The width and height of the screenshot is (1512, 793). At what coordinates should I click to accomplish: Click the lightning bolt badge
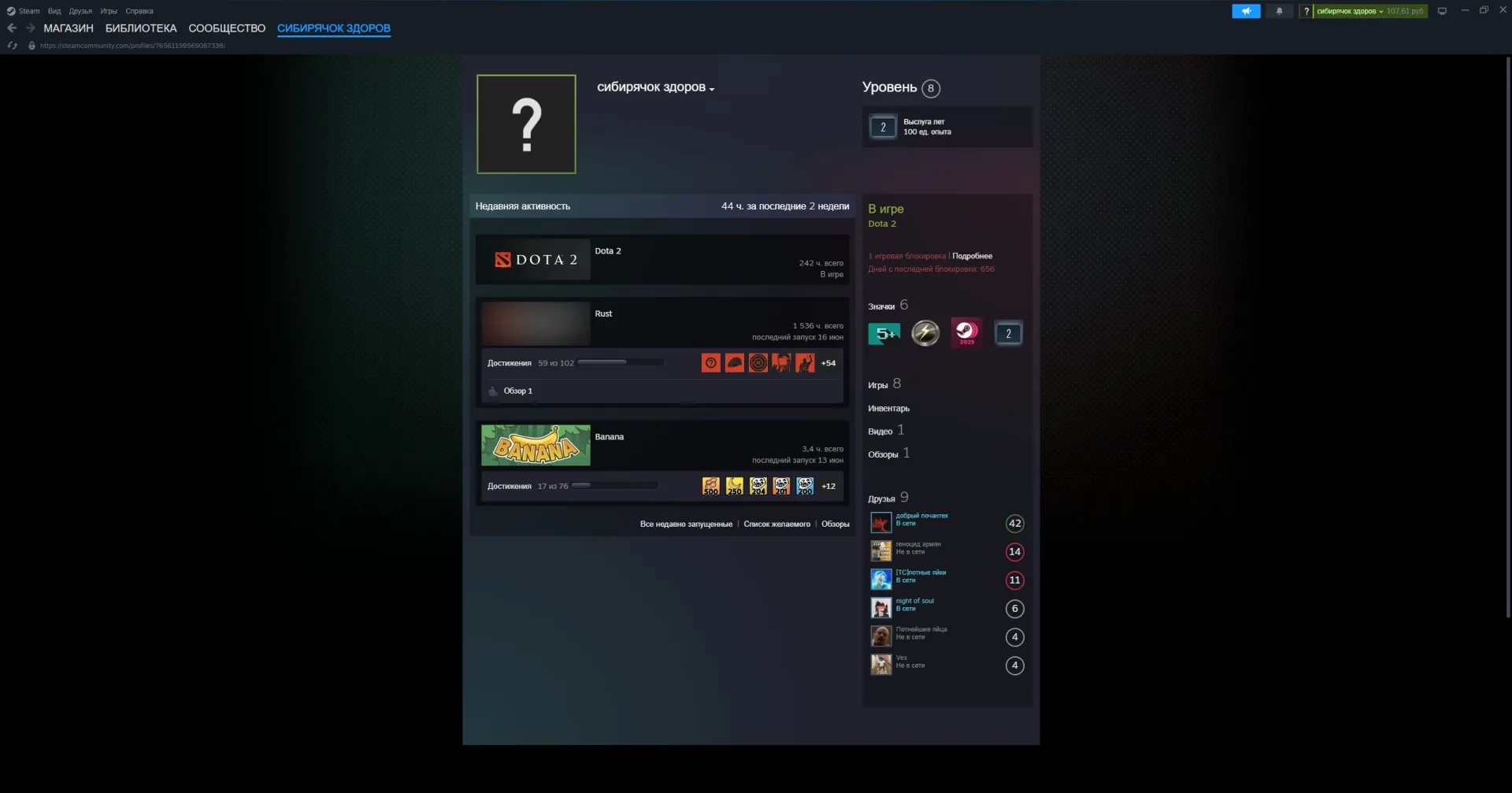(x=925, y=333)
